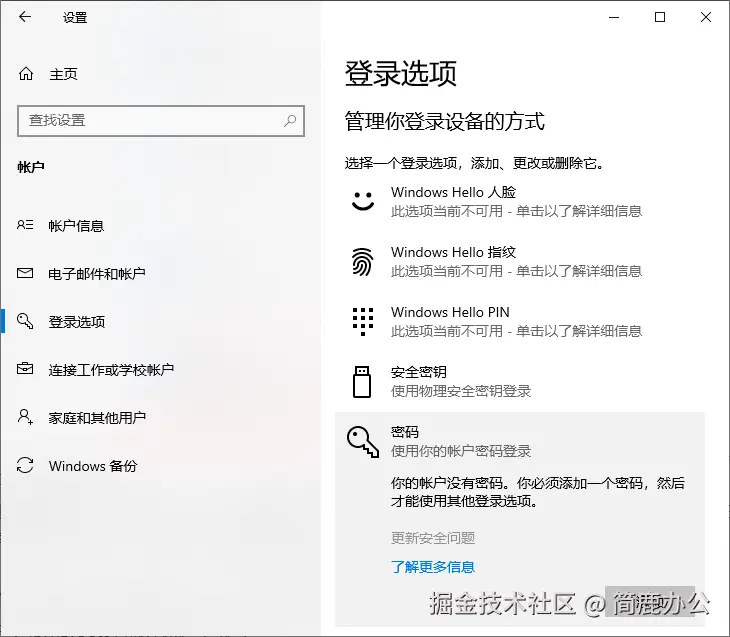This screenshot has width=730, height=637.
Task: Select the 设置 window title
Action: pos(75,18)
